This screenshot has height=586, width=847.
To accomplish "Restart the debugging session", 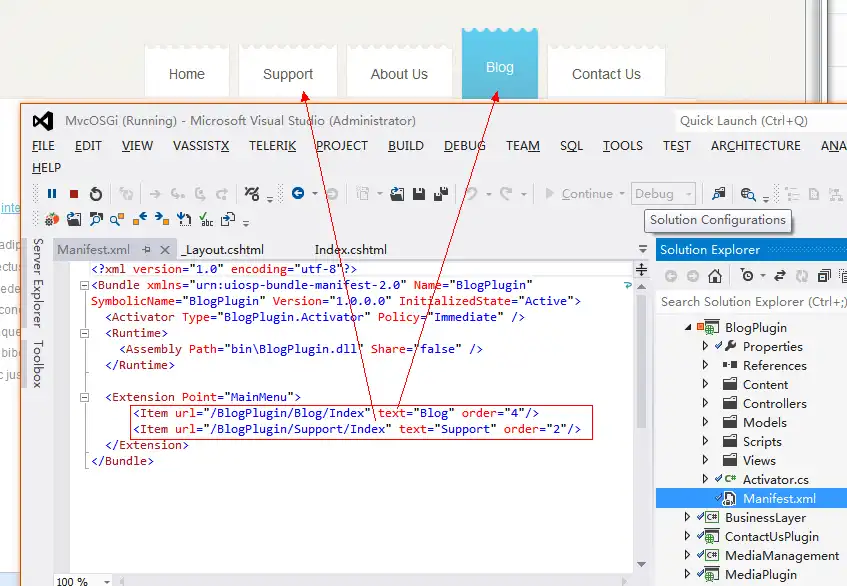I will click(x=96, y=193).
